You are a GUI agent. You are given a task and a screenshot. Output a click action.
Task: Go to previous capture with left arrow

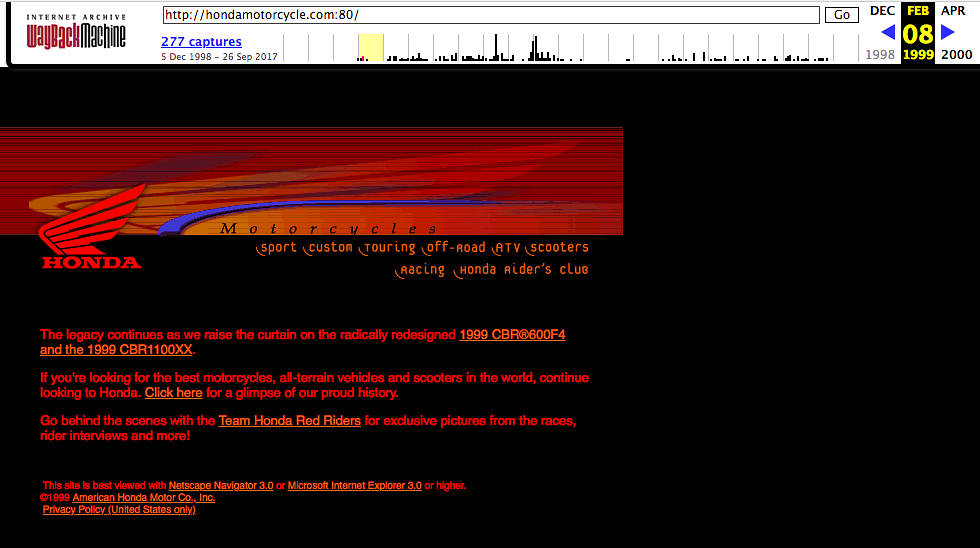coord(887,32)
